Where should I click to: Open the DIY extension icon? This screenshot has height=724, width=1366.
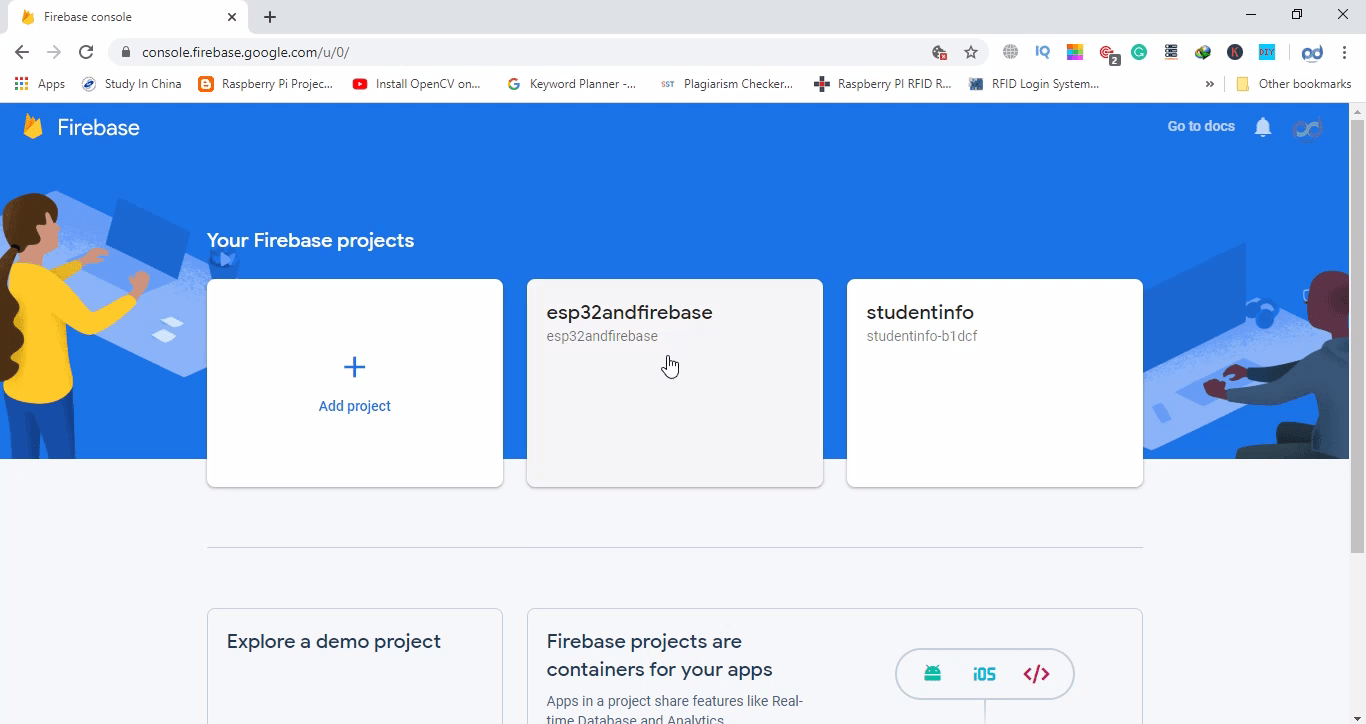point(1267,52)
